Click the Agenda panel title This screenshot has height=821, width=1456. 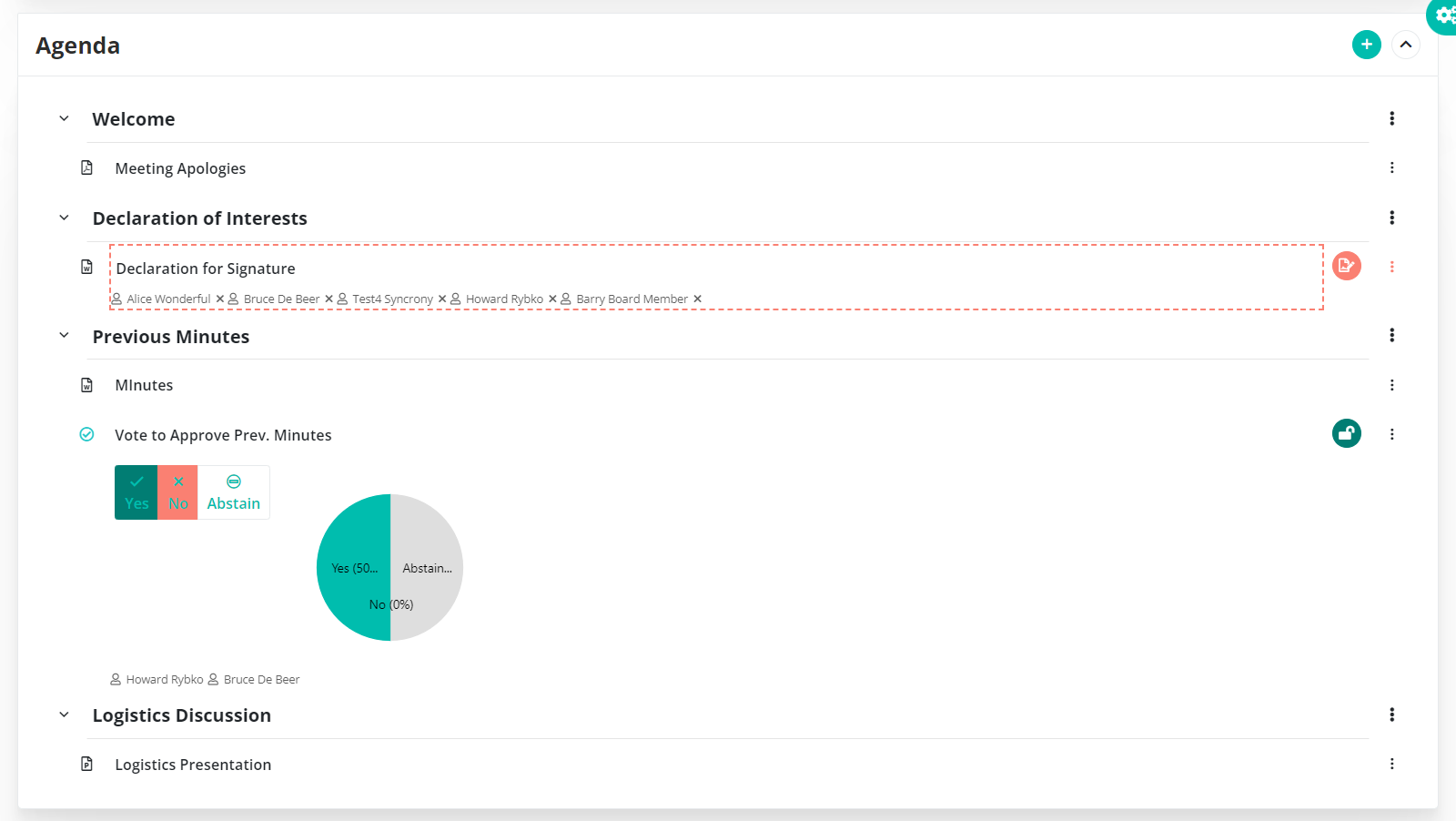point(77,46)
